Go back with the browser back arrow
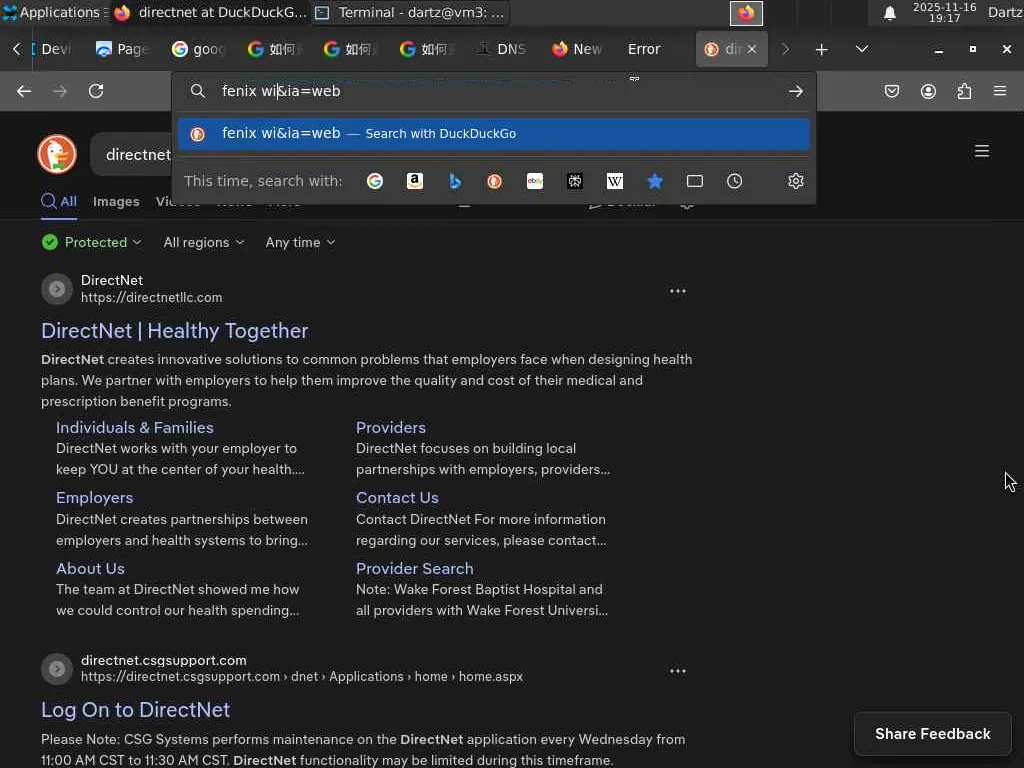Image resolution: width=1024 pixels, height=768 pixels. click(24, 91)
